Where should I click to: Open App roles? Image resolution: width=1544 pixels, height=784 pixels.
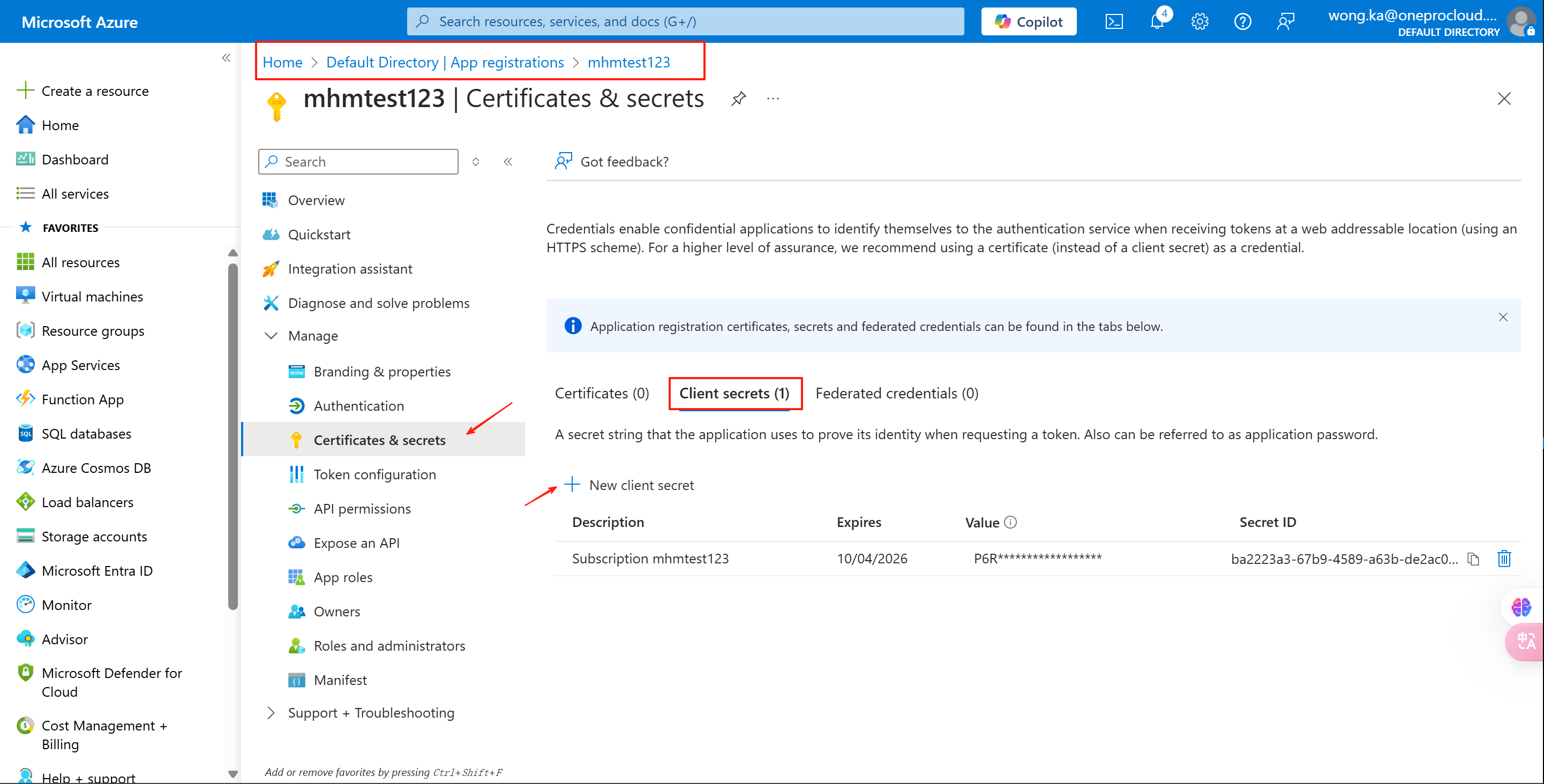pos(330,577)
